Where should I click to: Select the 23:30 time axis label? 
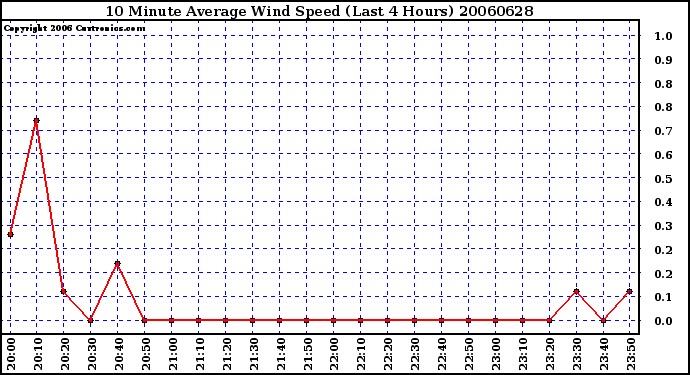click(x=577, y=354)
